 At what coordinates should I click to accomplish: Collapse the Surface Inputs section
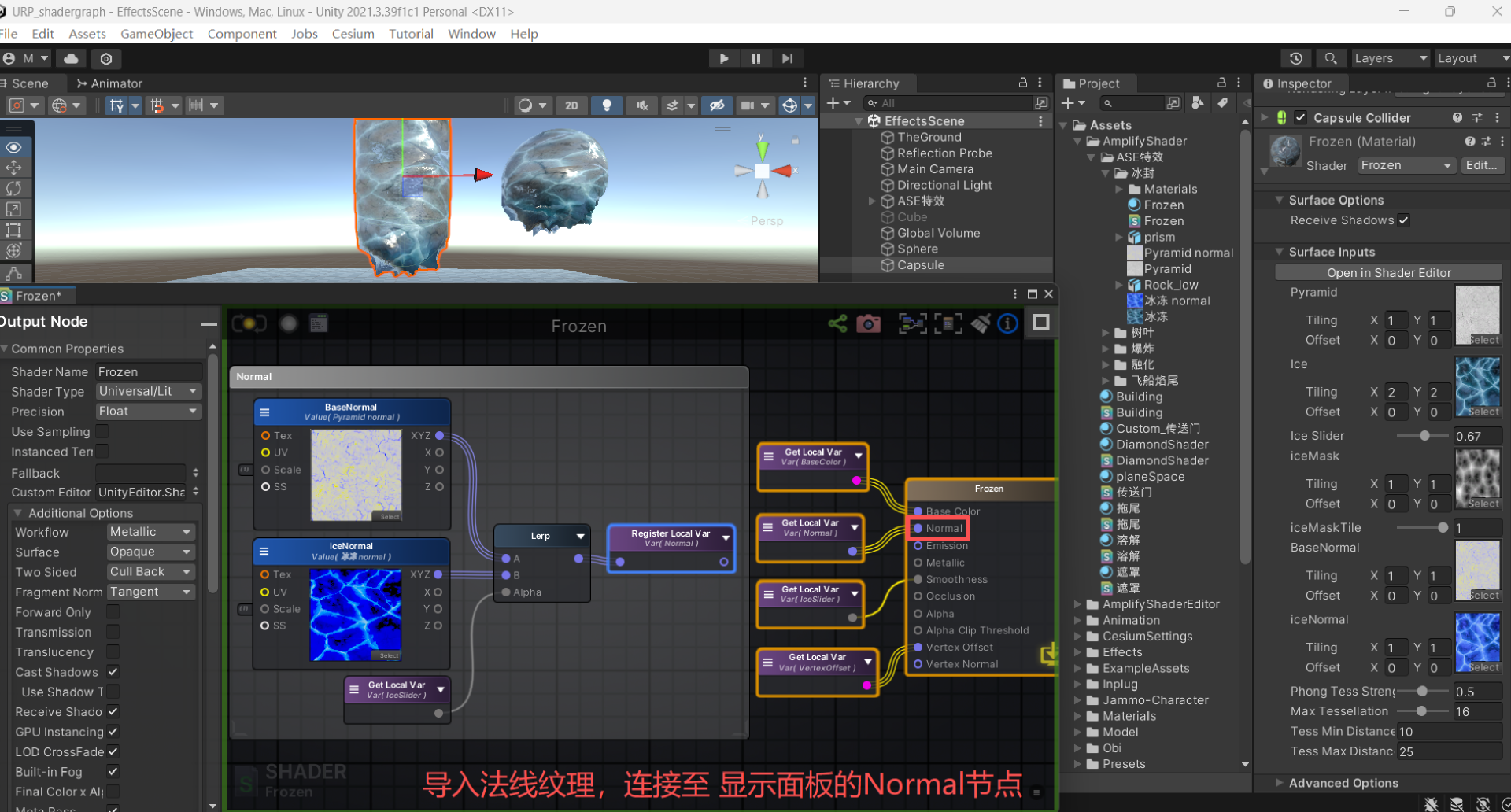tap(1280, 252)
